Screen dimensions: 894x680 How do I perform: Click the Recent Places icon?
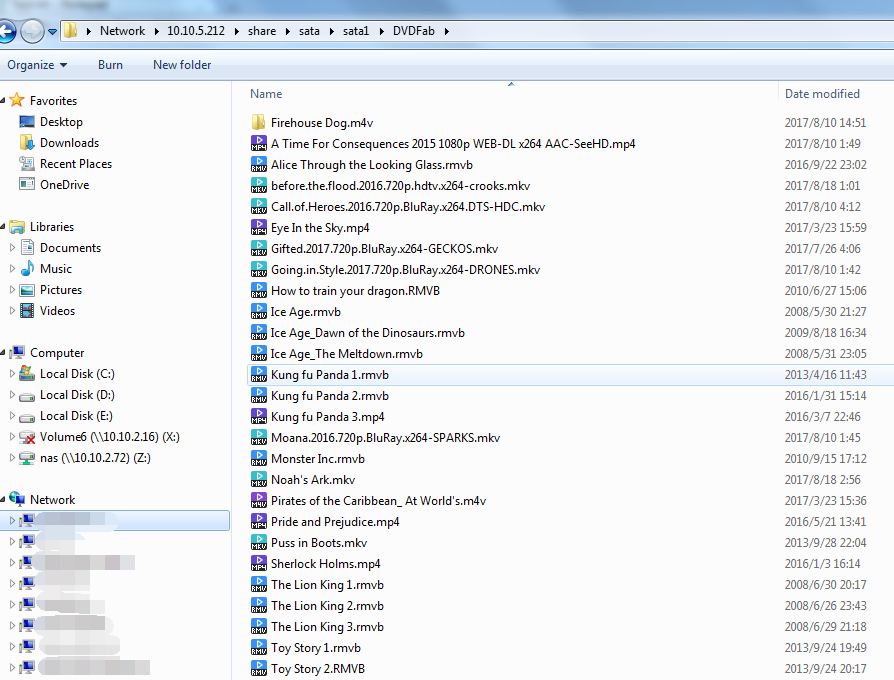coord(27,164)
